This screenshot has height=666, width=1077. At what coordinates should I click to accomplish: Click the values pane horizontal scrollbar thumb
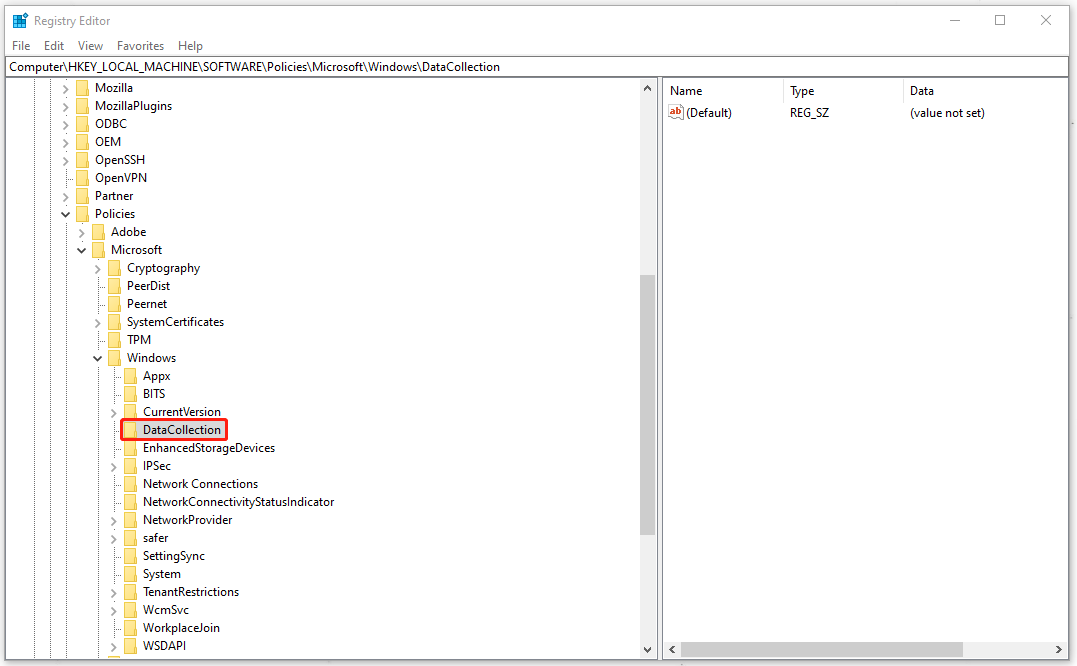tap(821, 650)
